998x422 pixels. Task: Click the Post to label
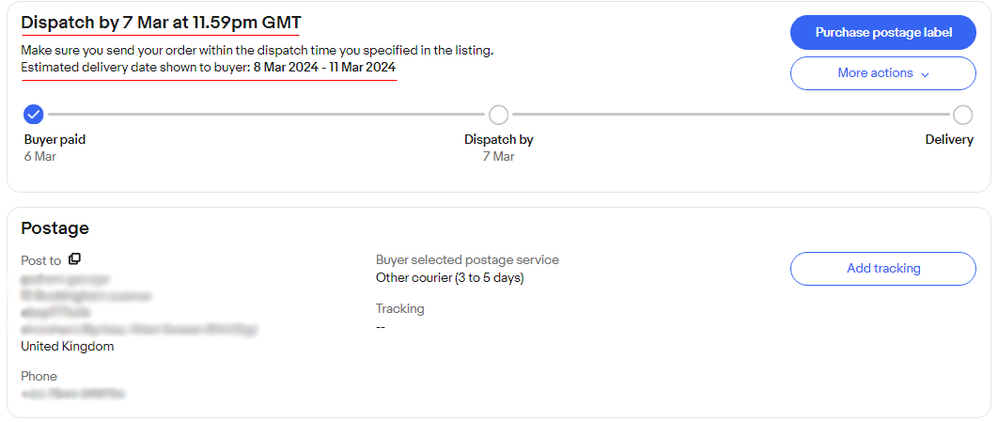[x=41, y=260]
